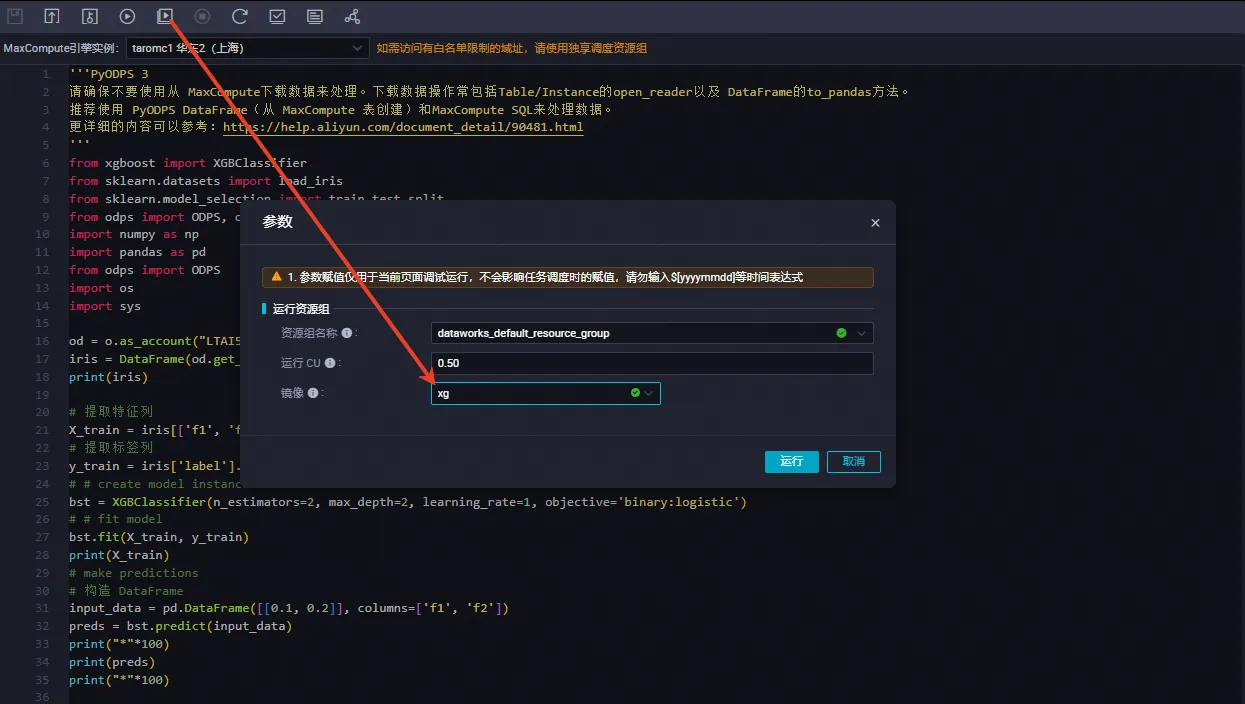1245x704 pixels.
Task: Click green check icon in 镜像 field
Action: [x=635, y=393]
